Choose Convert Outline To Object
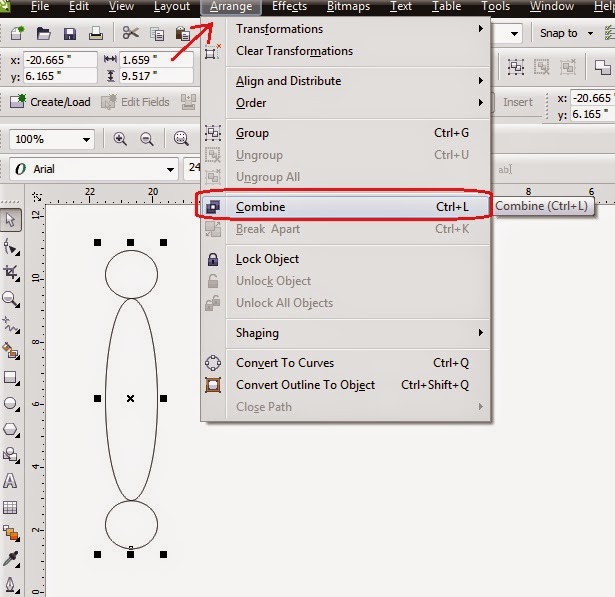The image size is (615, 597). [x=345, y=385]
